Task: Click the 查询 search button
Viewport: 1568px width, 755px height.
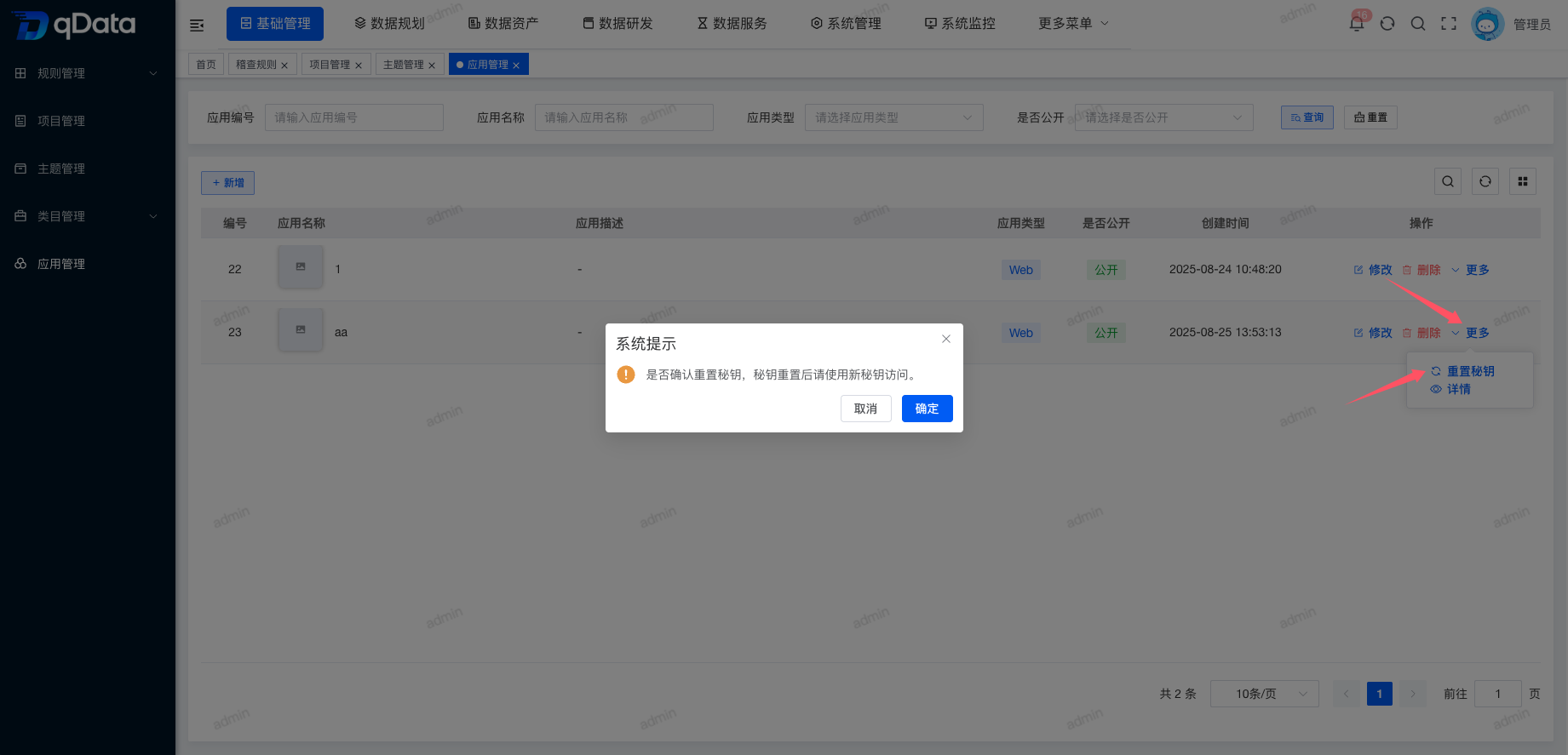Action: click(x=1307, y=117)
